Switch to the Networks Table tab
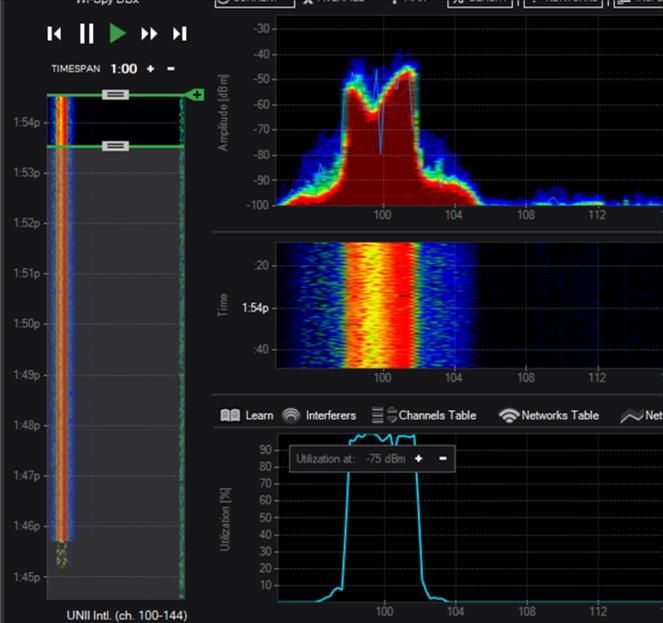This screenshot has width=663, height=623. click(x=549, y=416)
